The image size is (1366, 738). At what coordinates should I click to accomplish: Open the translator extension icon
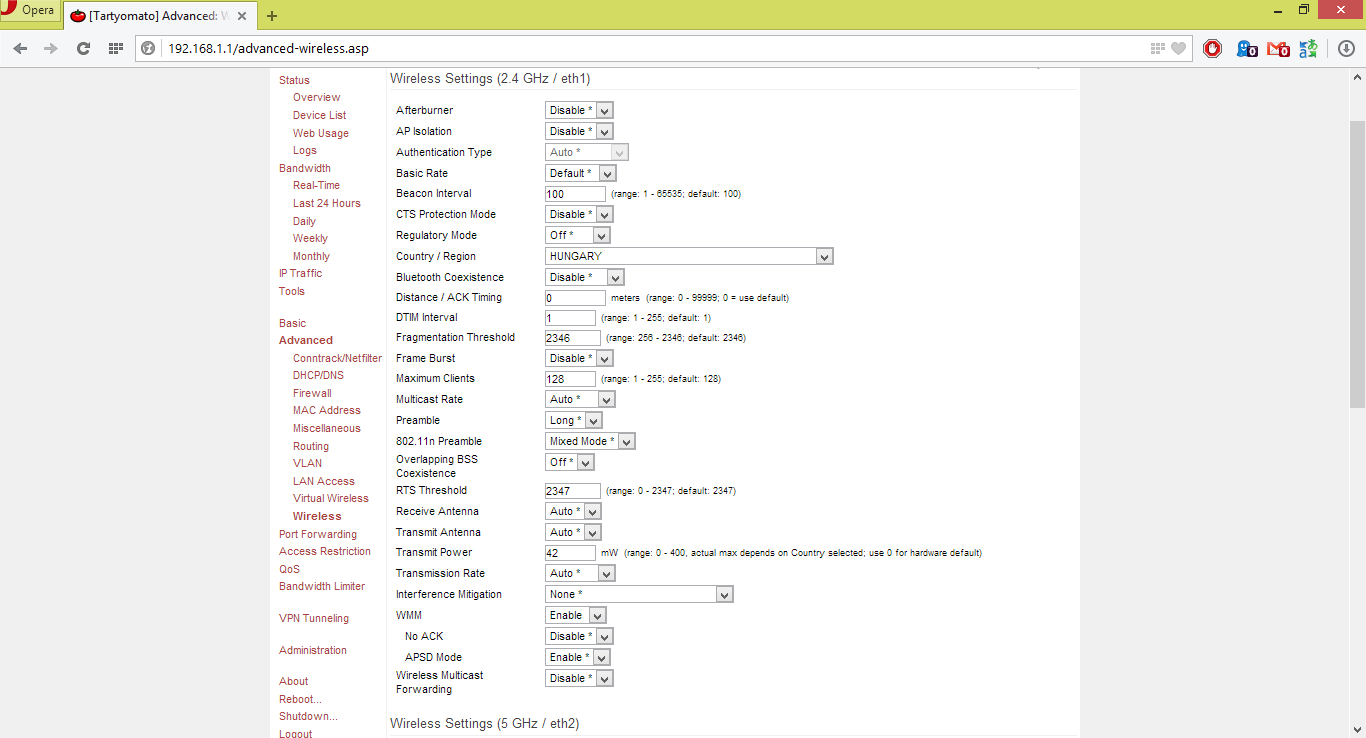coord(1308,48)
